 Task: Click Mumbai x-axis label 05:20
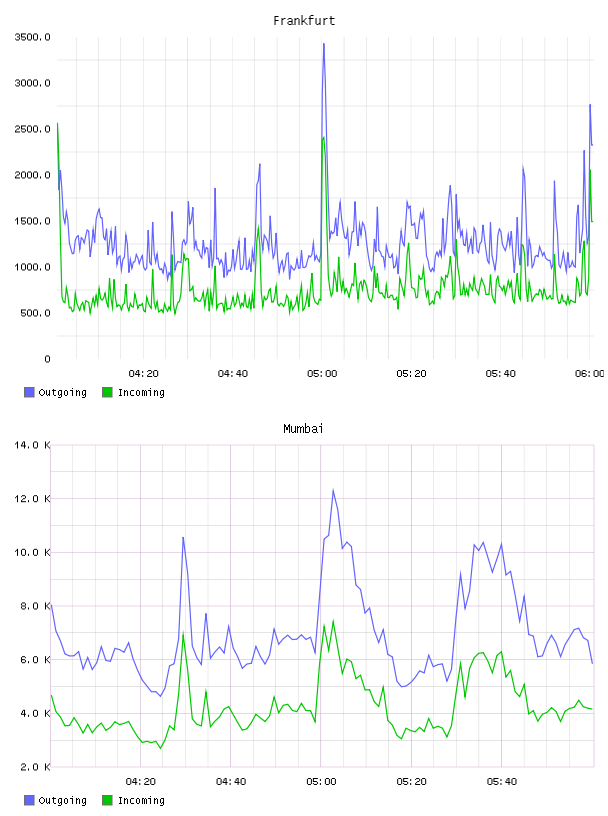(411, 782)
